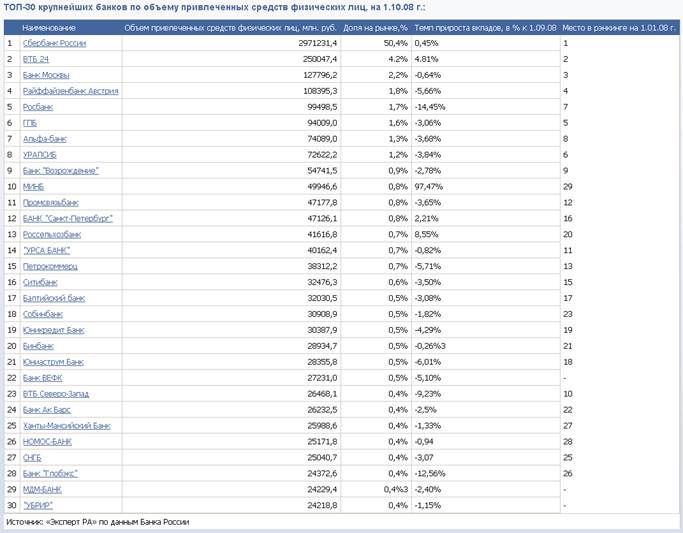Open the "УРСА БАНК" link
Viewport: 683px width, 533px height.
(x=47, y=250)
